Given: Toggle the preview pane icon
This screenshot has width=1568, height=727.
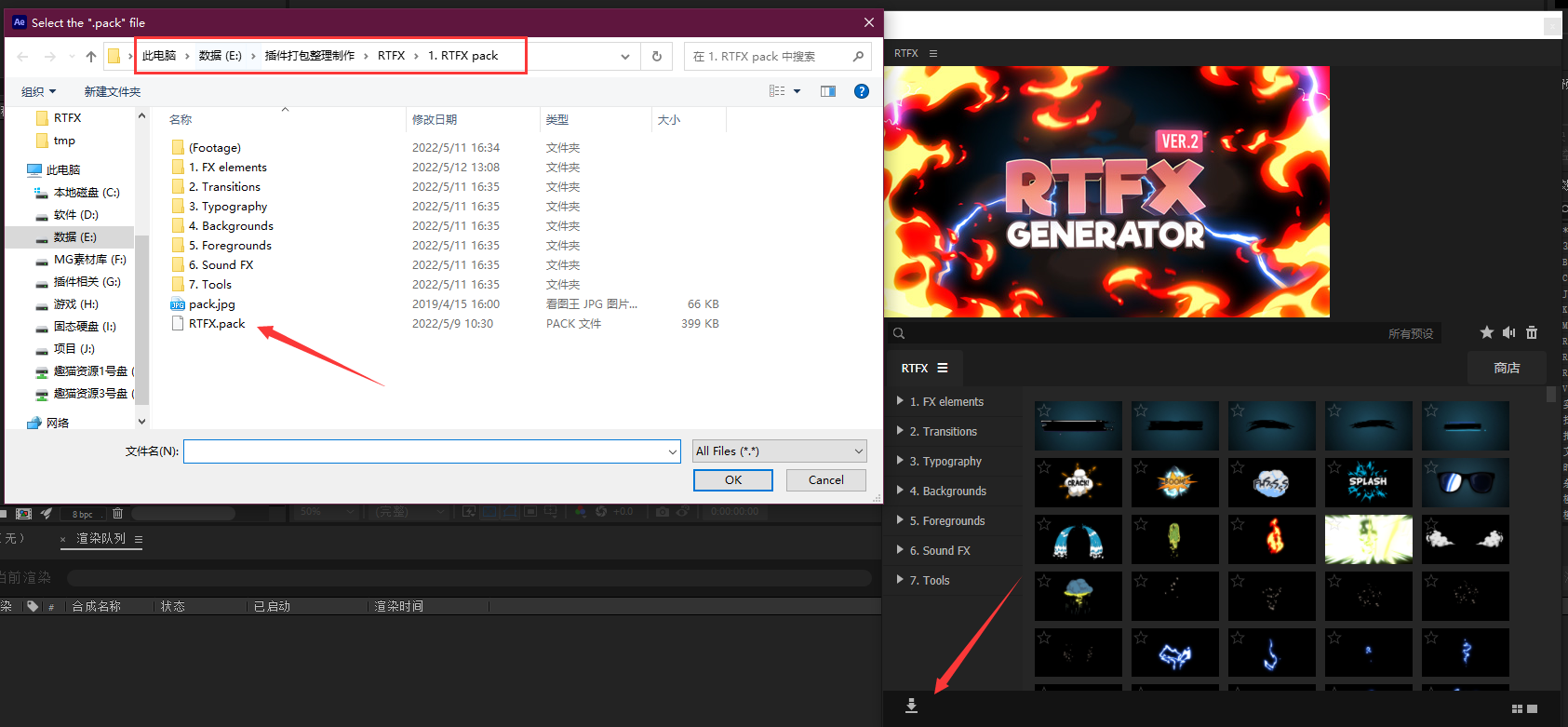Looking at the screenshot, I should click(828, 91).
